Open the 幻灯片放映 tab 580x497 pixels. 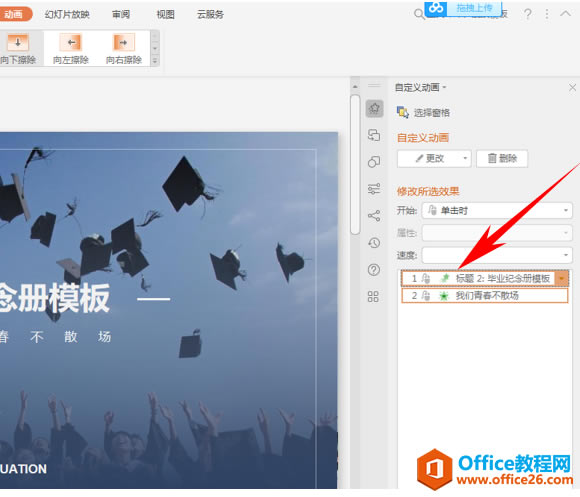click(67, 14)
